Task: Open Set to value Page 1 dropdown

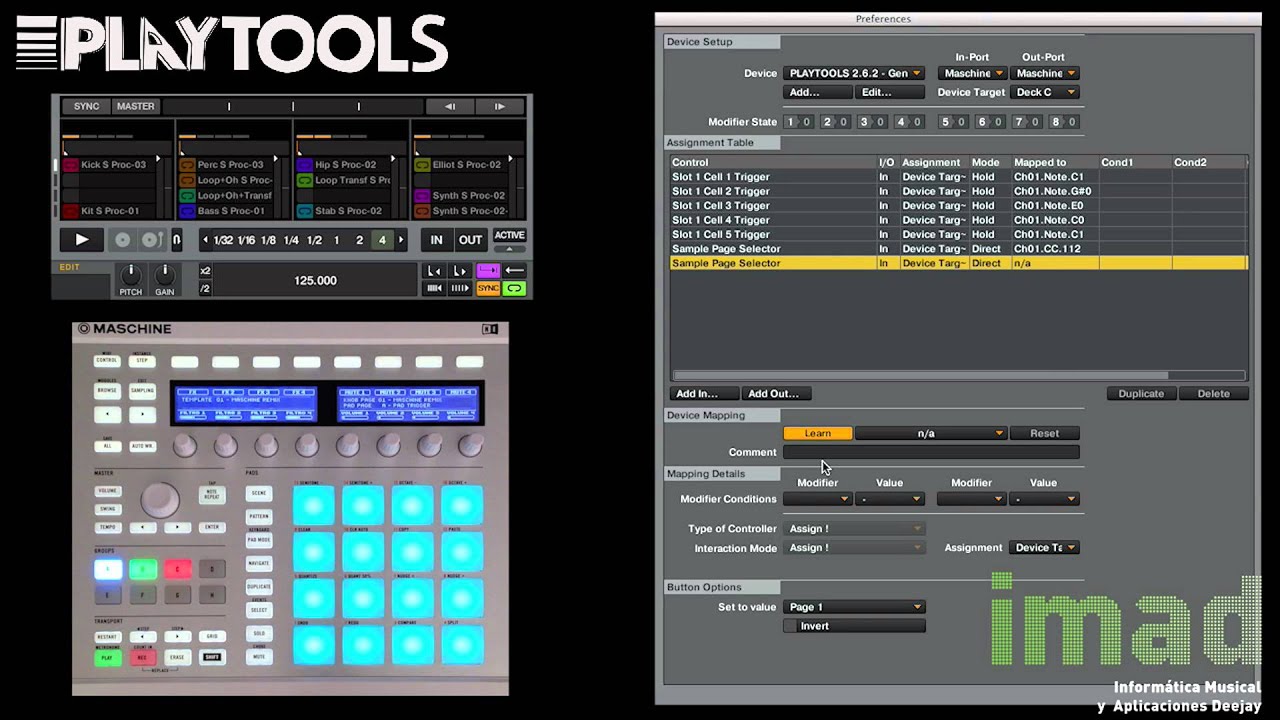Action: click(854, 607)
